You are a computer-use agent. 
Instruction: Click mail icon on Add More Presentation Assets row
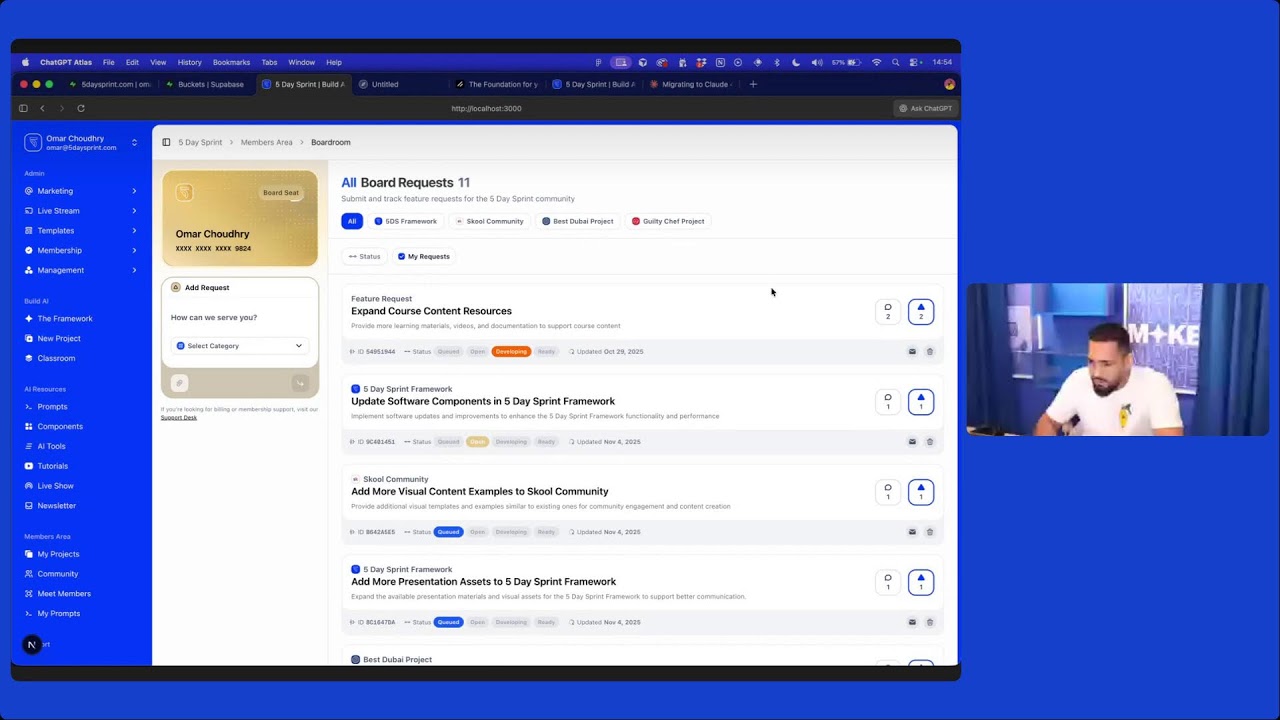coord(912,622)
